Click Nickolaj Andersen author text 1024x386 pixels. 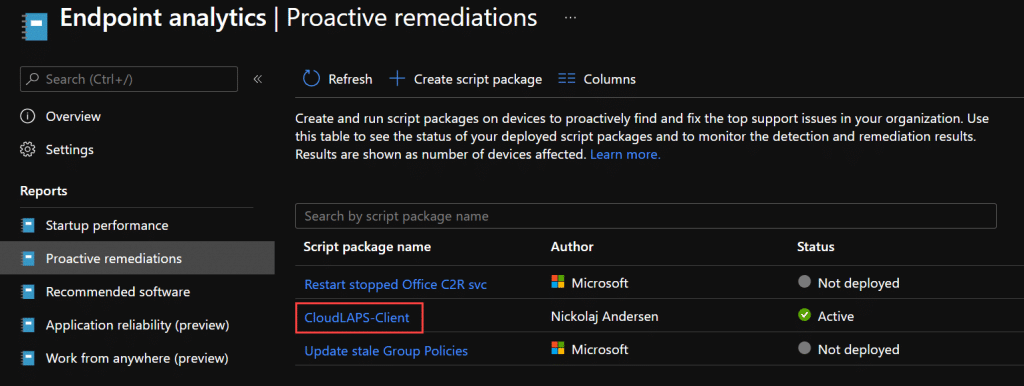[x=605, y=317]
